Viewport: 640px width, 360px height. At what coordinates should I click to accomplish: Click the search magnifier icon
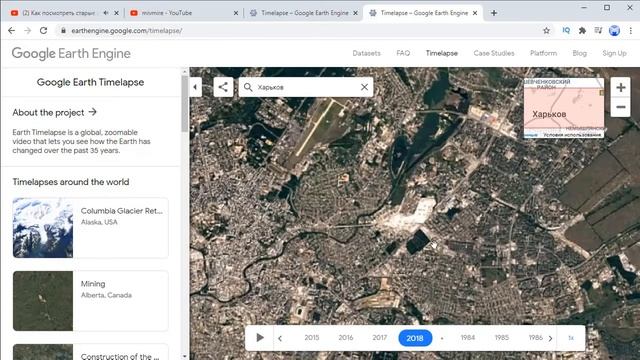tap(248, 87)
